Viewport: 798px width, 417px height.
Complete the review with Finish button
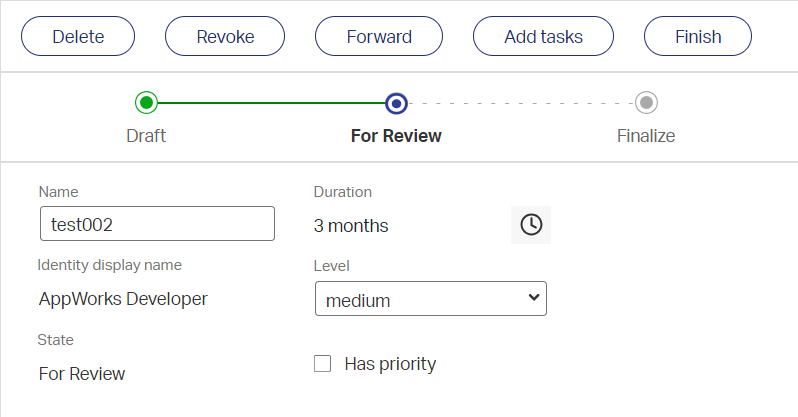(x=698, y=37)
